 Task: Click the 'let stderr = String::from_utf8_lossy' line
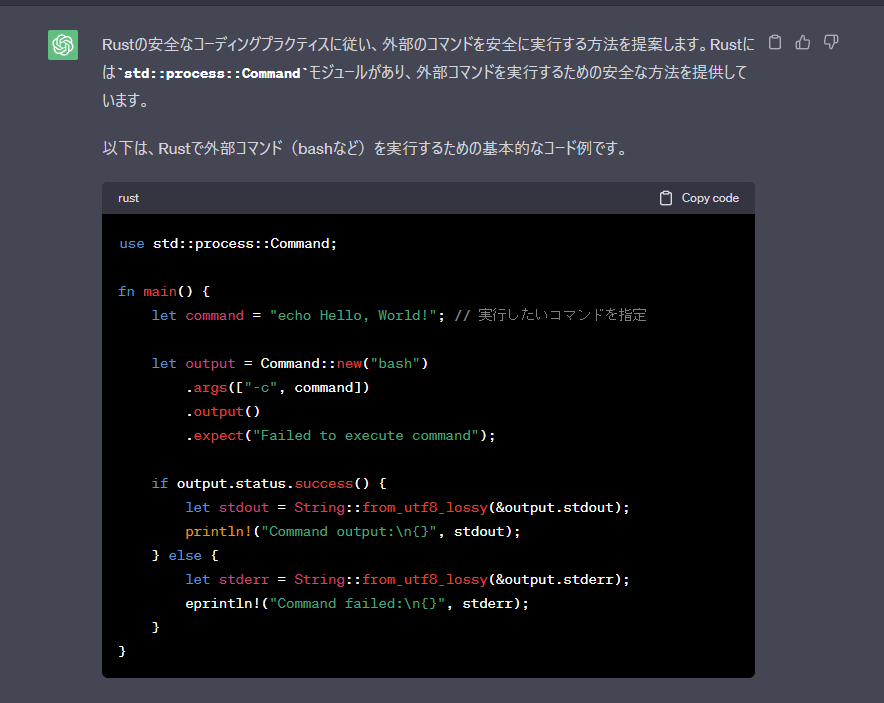point(407,580)
